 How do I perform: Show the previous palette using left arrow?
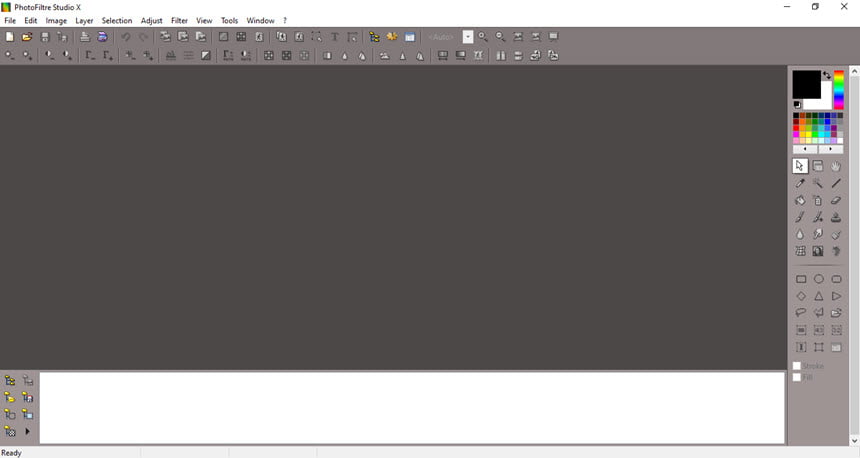(x=805, y=149)
